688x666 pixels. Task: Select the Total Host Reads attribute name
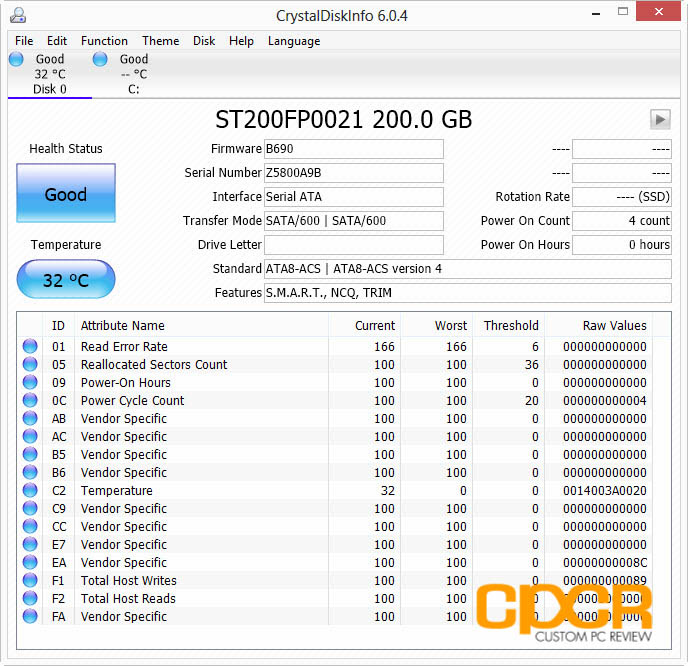(x=128, y=598)
